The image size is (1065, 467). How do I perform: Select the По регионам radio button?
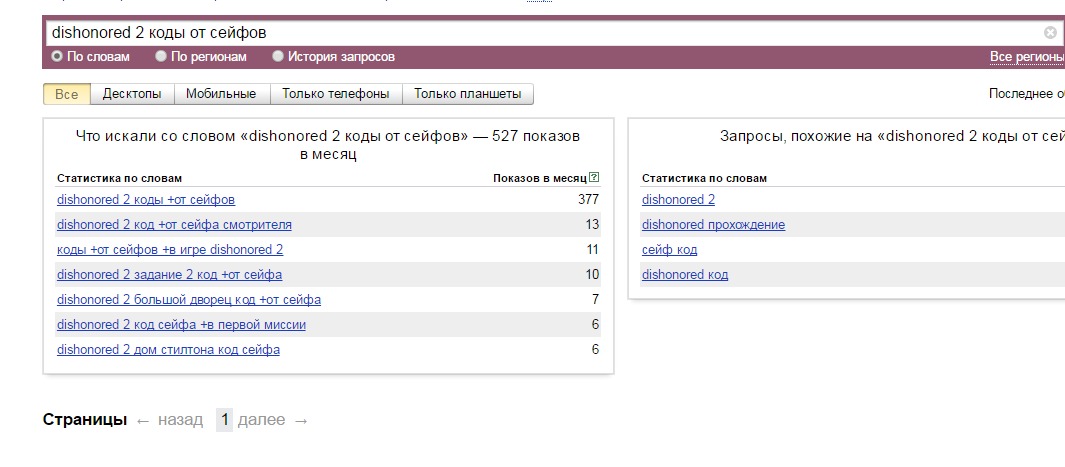click(x=160, y=56)
